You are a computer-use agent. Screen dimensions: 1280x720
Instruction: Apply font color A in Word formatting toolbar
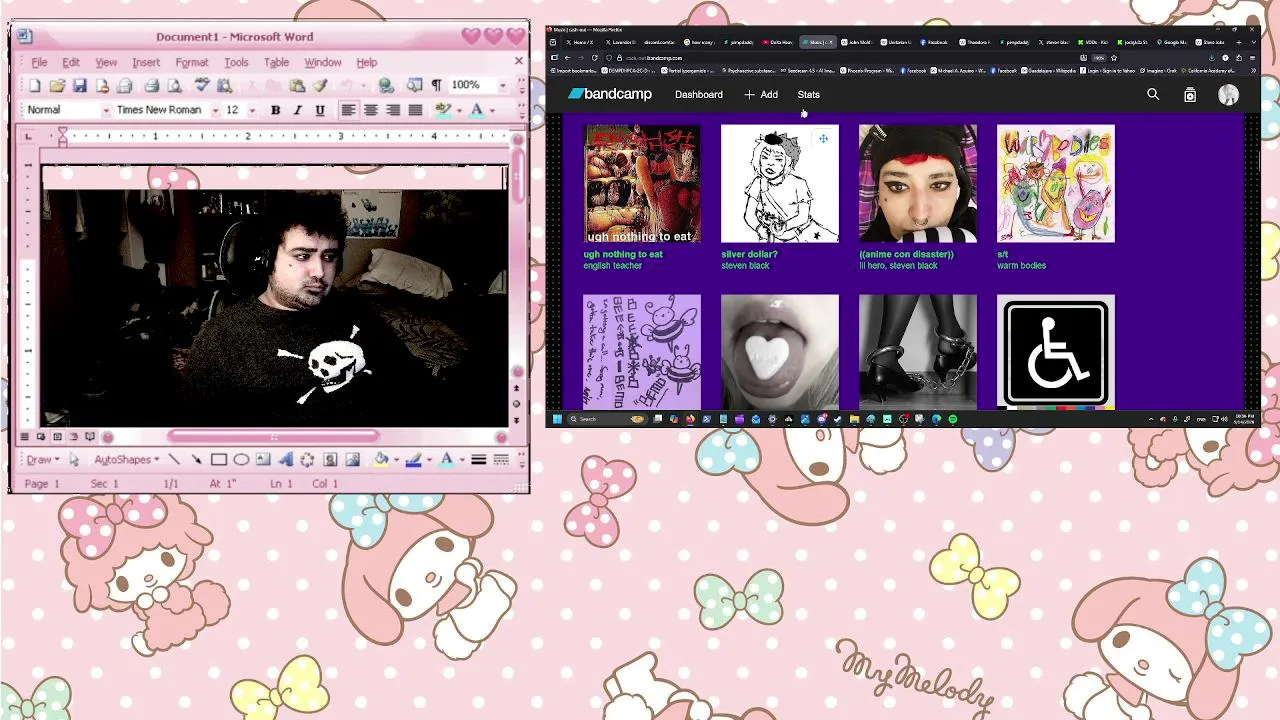click(477, 110)
